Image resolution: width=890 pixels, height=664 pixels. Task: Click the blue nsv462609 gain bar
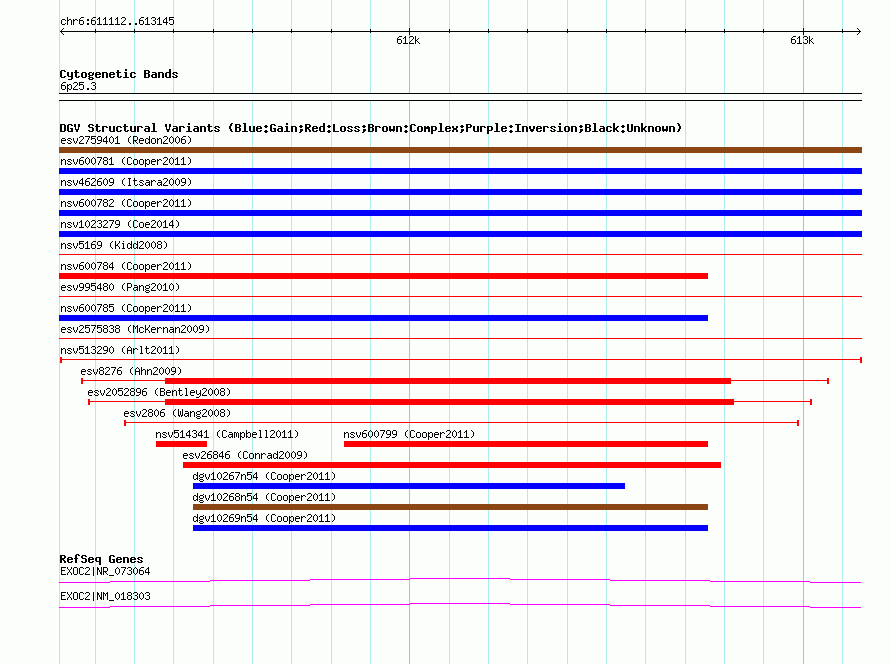pos(460,192)
